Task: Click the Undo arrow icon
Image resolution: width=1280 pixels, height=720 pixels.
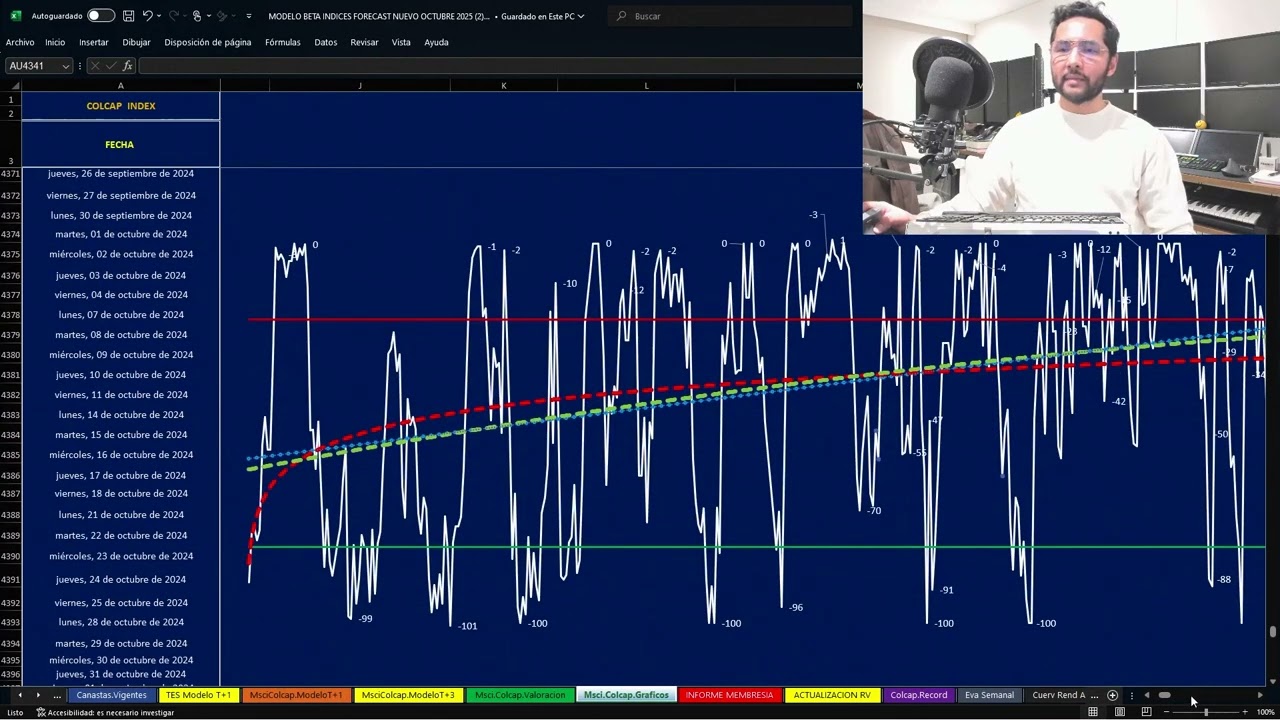Action: (x=147, y=16)
